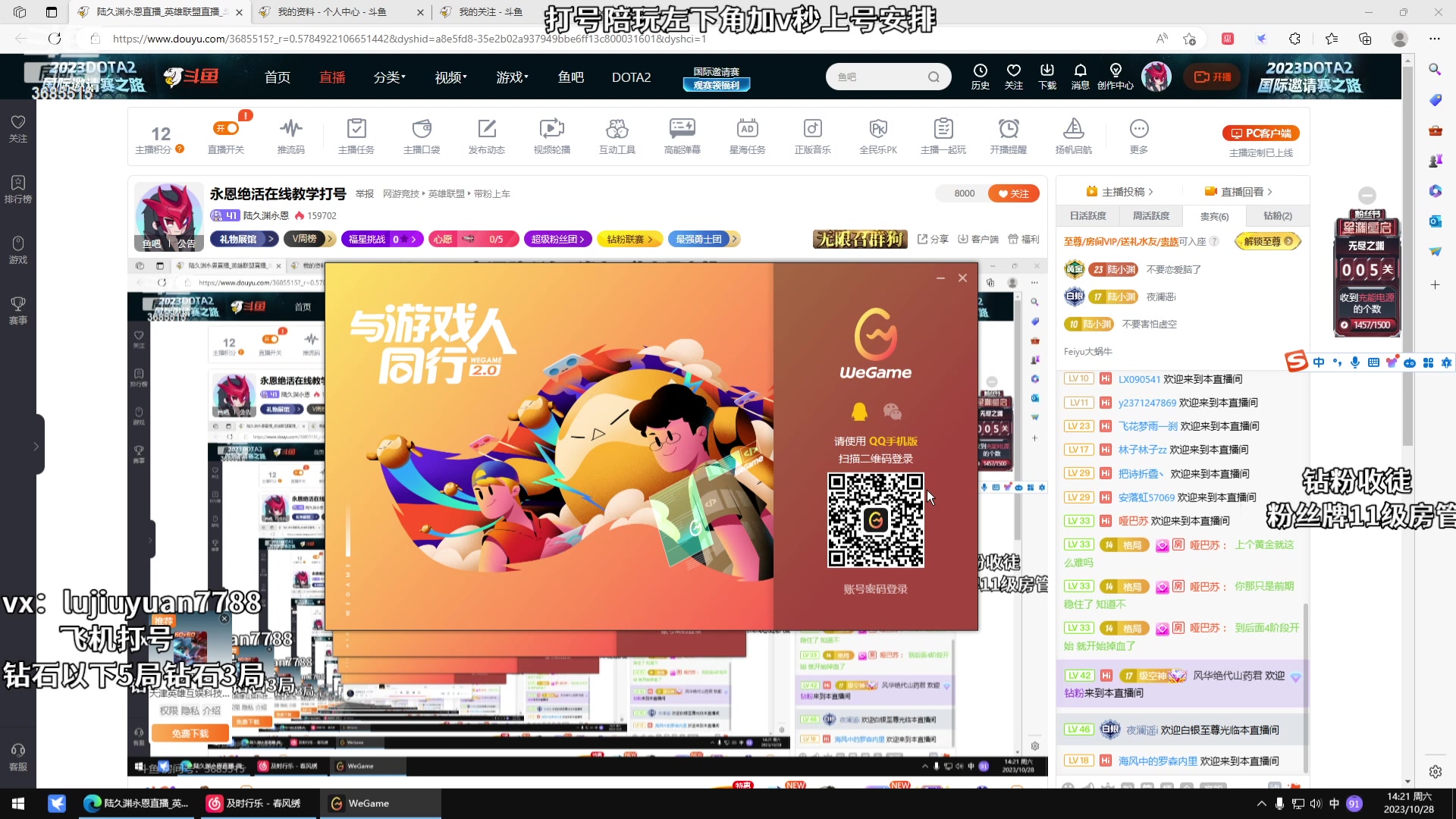
Task: Open 视频轮播 video carousel tool
Action: pos(552,136)
